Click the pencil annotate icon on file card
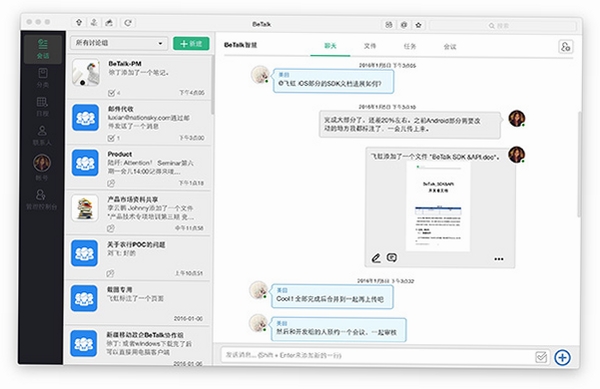600x389 pixels. 376,259
